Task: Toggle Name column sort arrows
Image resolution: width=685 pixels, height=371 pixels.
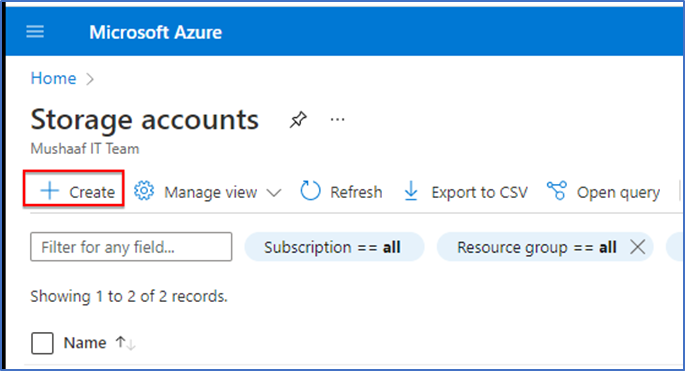Action: coord(125,343)
